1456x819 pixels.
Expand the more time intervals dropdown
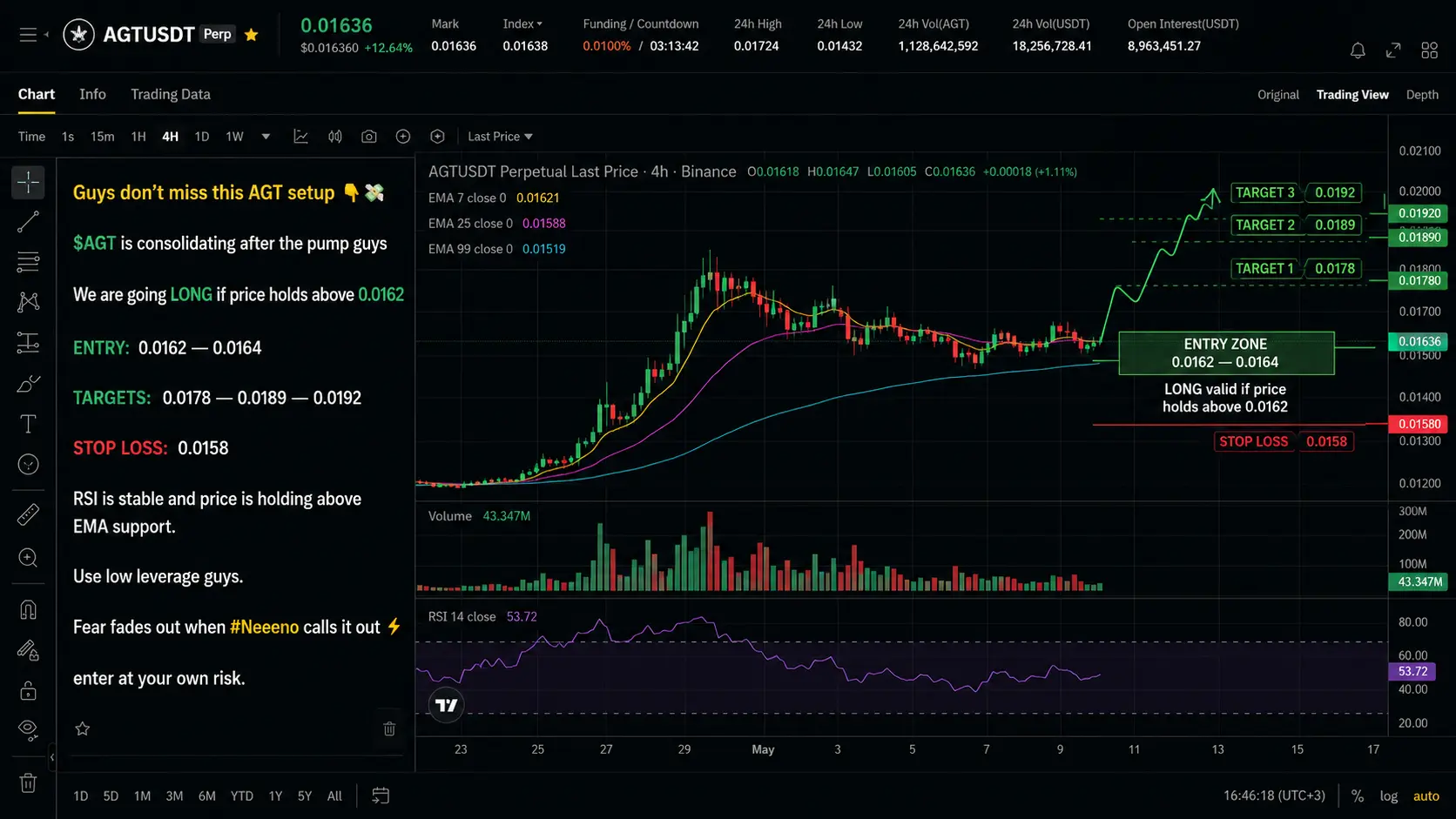click(266, 137)
